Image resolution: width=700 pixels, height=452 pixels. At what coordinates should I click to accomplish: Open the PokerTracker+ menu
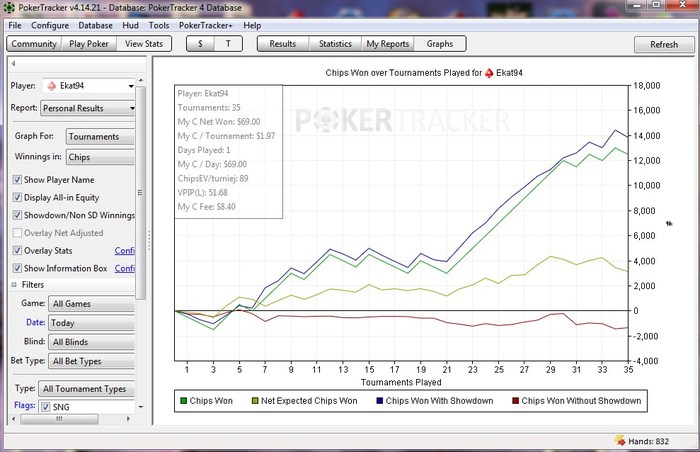click(x=206, y=25)
